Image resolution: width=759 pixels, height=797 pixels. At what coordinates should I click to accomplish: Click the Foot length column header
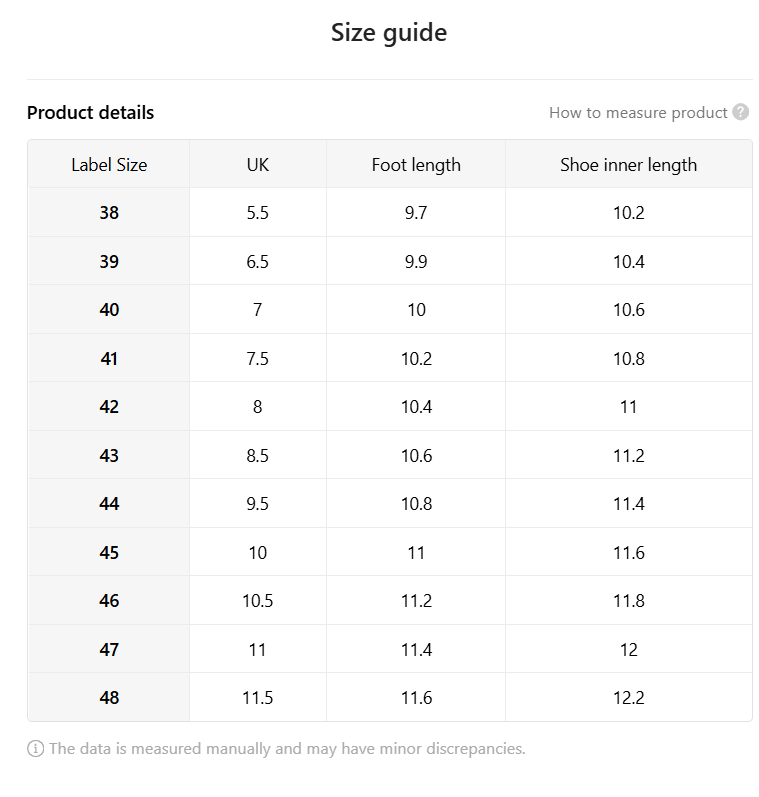tap(416, 165)
